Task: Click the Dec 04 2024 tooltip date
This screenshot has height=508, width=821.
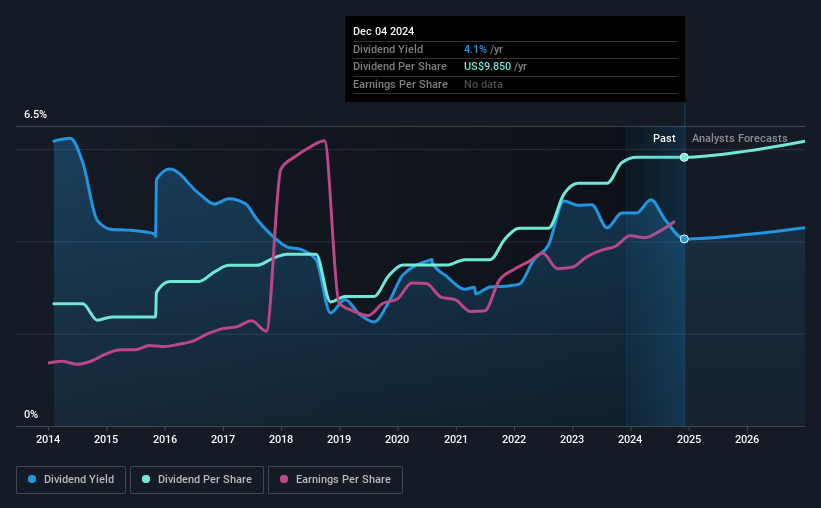Action: tap(383, 31)
